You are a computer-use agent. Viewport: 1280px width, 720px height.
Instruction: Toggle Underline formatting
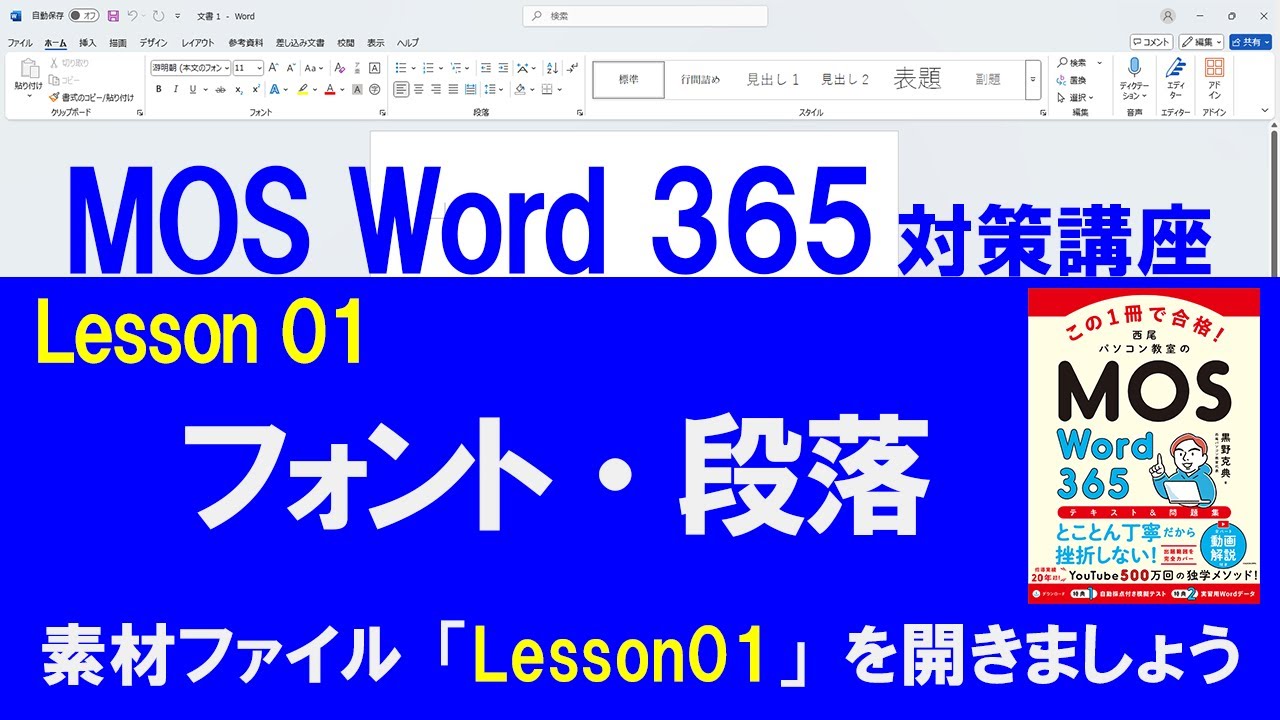click(193, 89)
